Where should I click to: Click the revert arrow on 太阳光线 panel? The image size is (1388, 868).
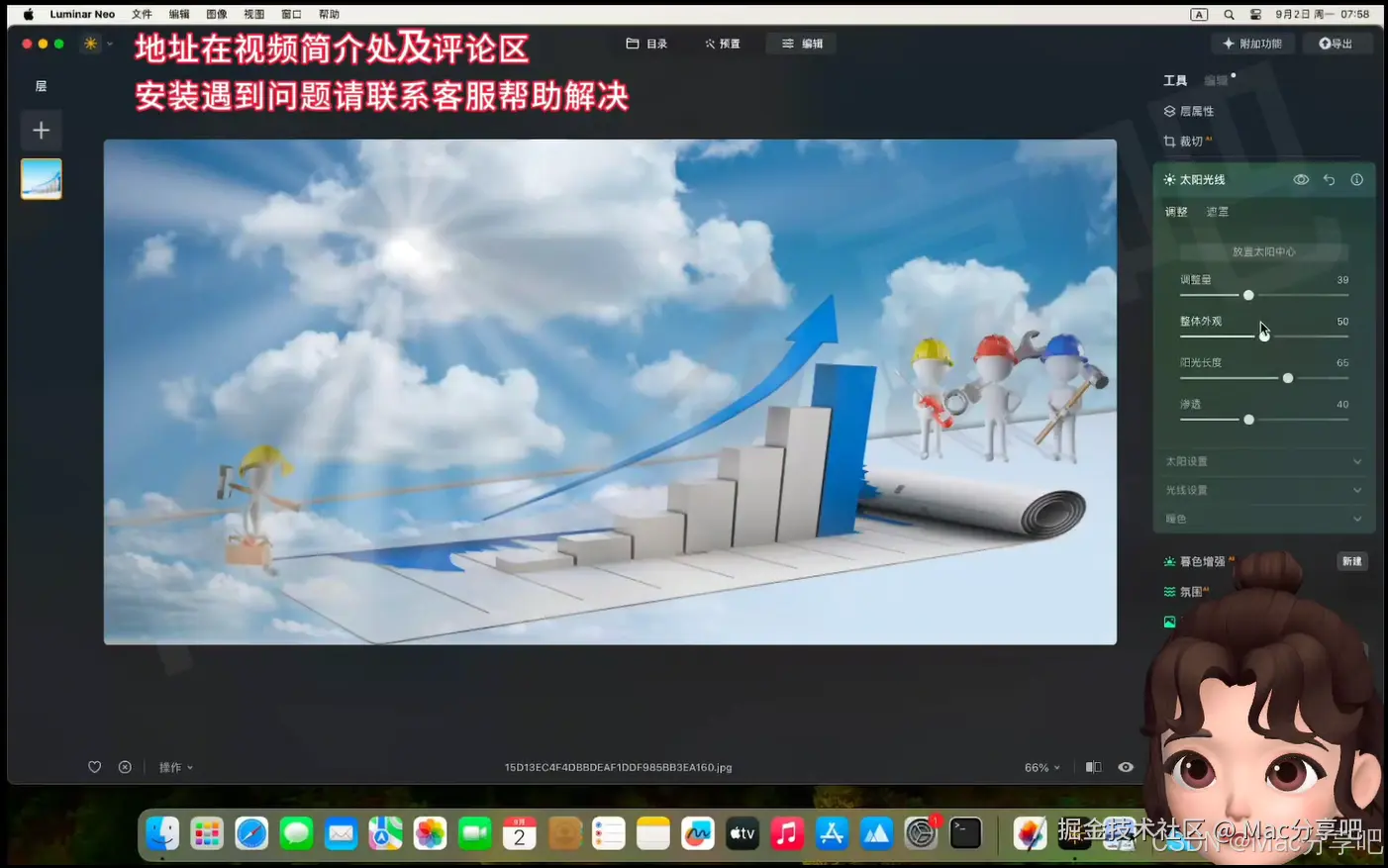pyautogui.click(x=1330, y=179)
